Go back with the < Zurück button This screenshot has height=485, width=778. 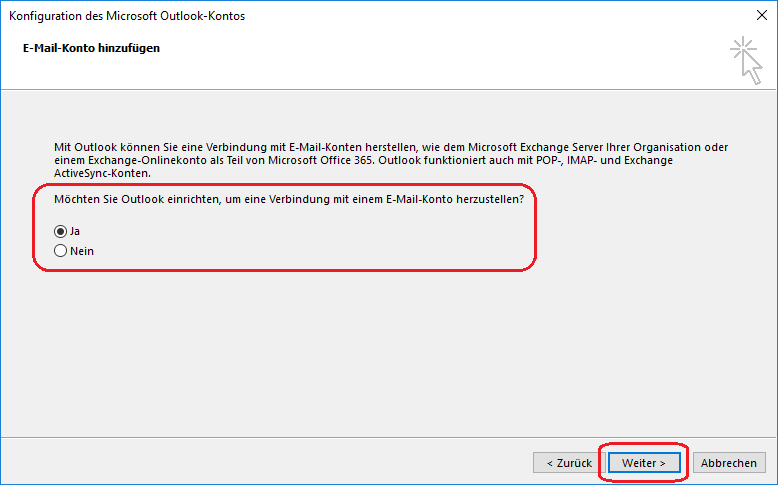569,463
